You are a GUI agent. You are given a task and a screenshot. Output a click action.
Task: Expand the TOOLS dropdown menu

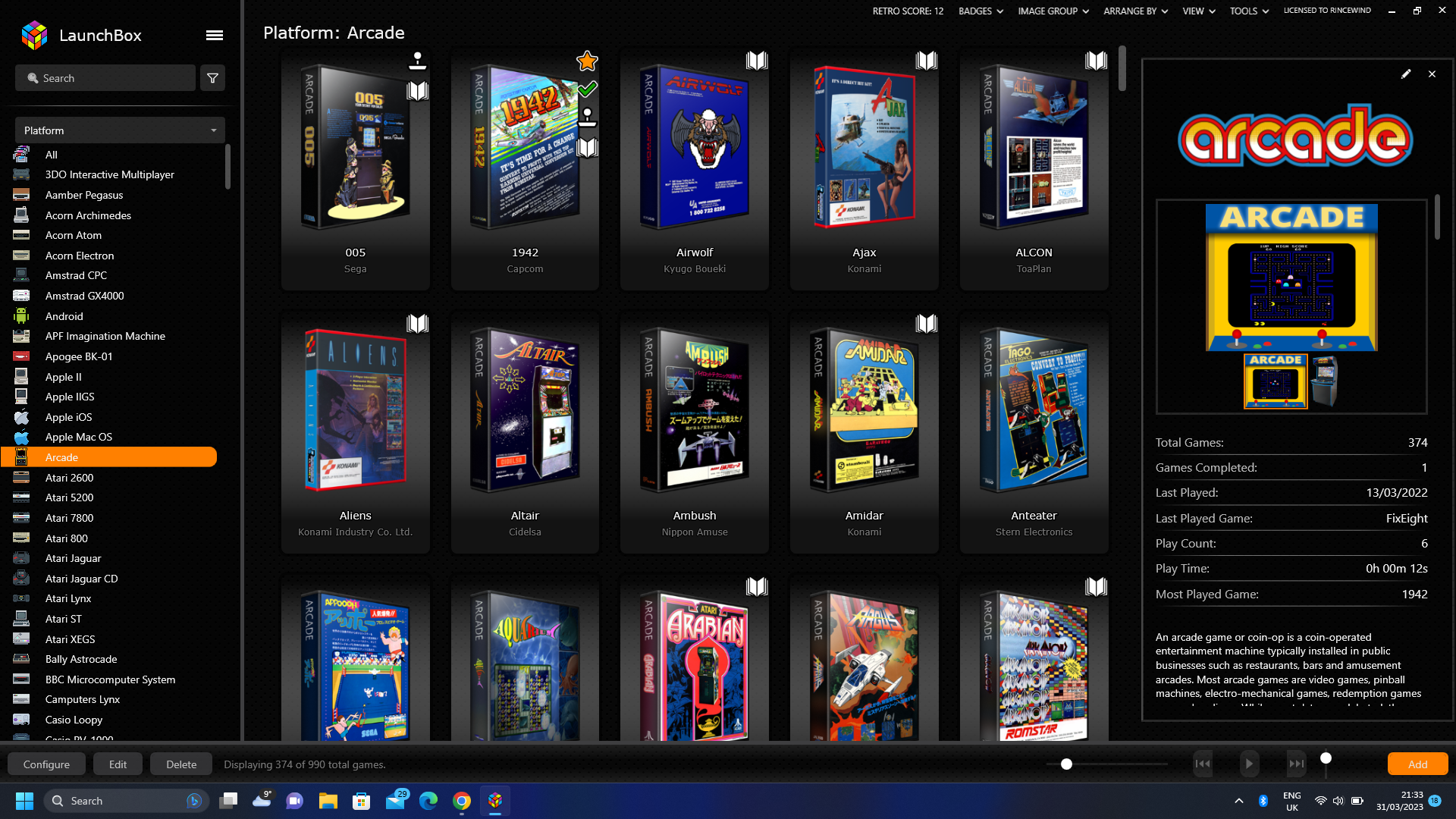(x=1249, y=11)
